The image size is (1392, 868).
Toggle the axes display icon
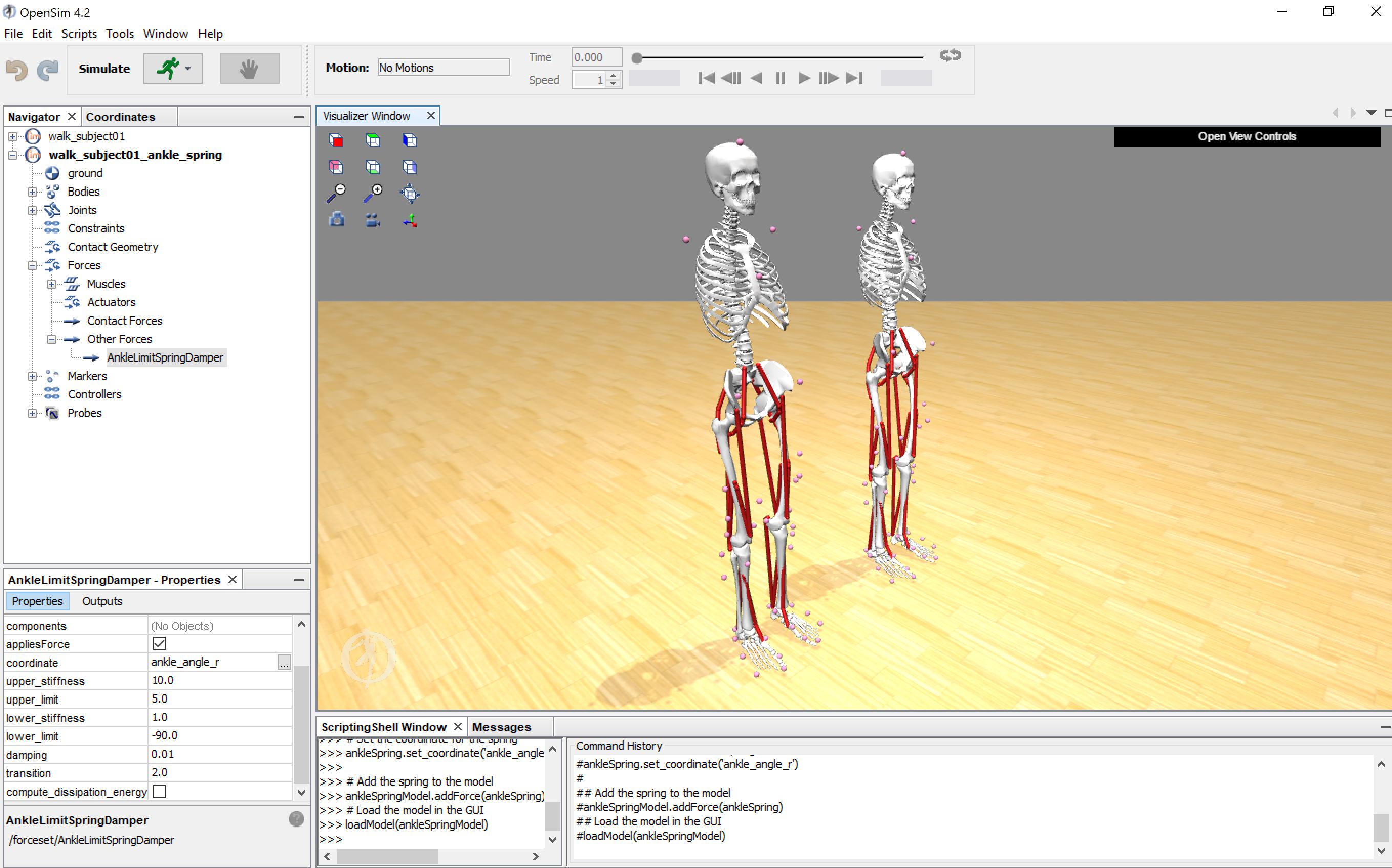[410, 220]
